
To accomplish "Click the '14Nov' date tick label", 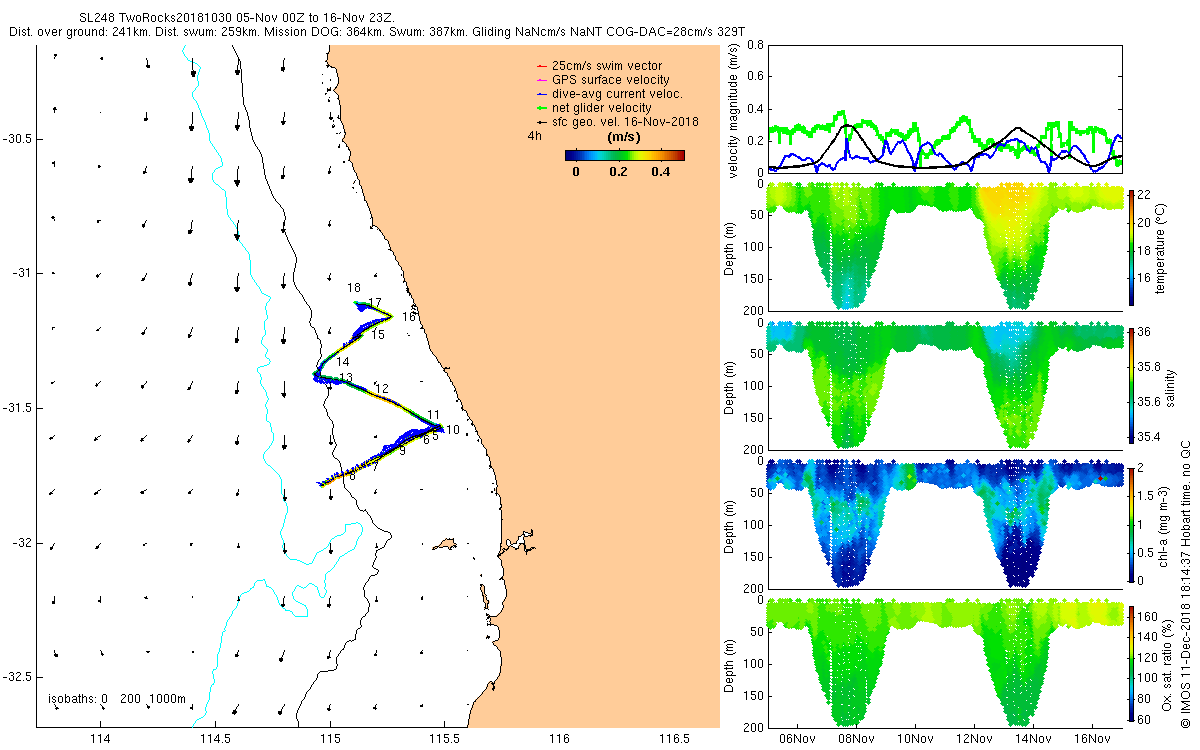I will 1033,738.
